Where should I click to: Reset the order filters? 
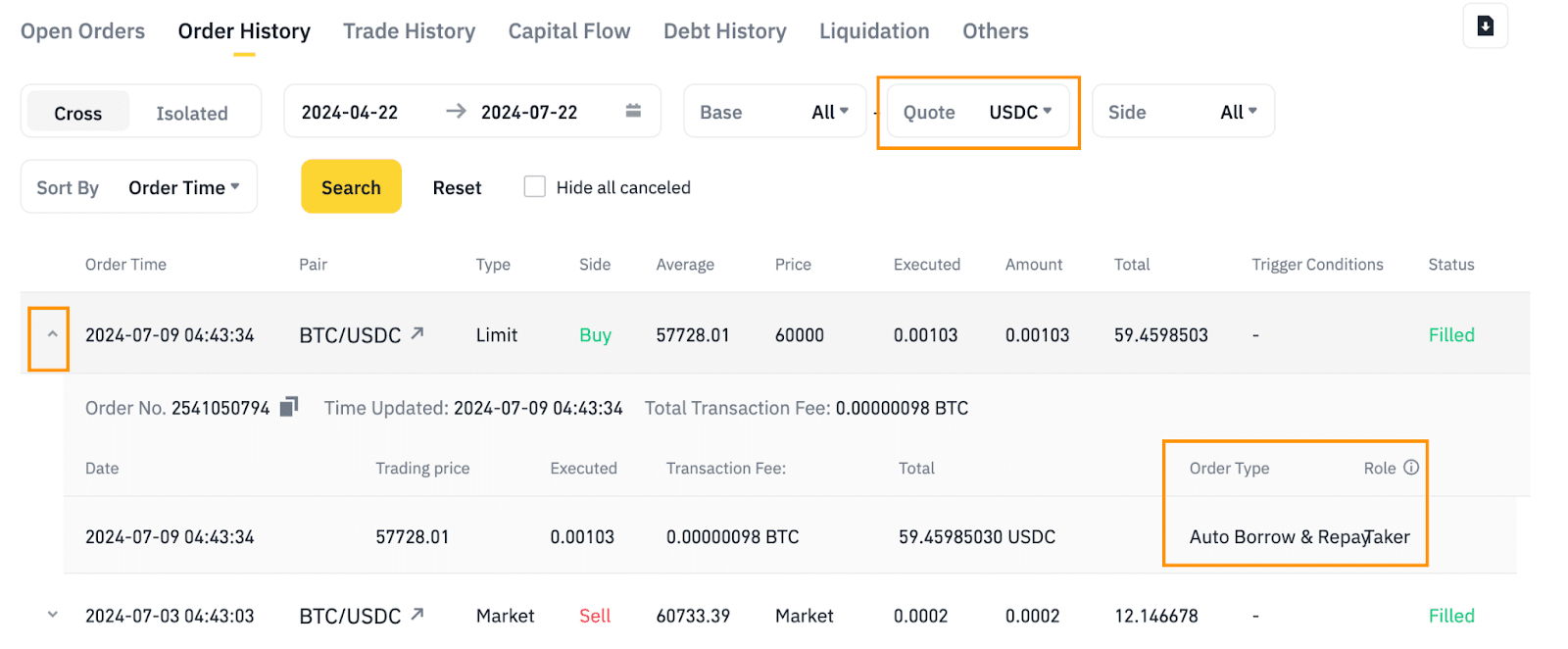pos(457,187)
